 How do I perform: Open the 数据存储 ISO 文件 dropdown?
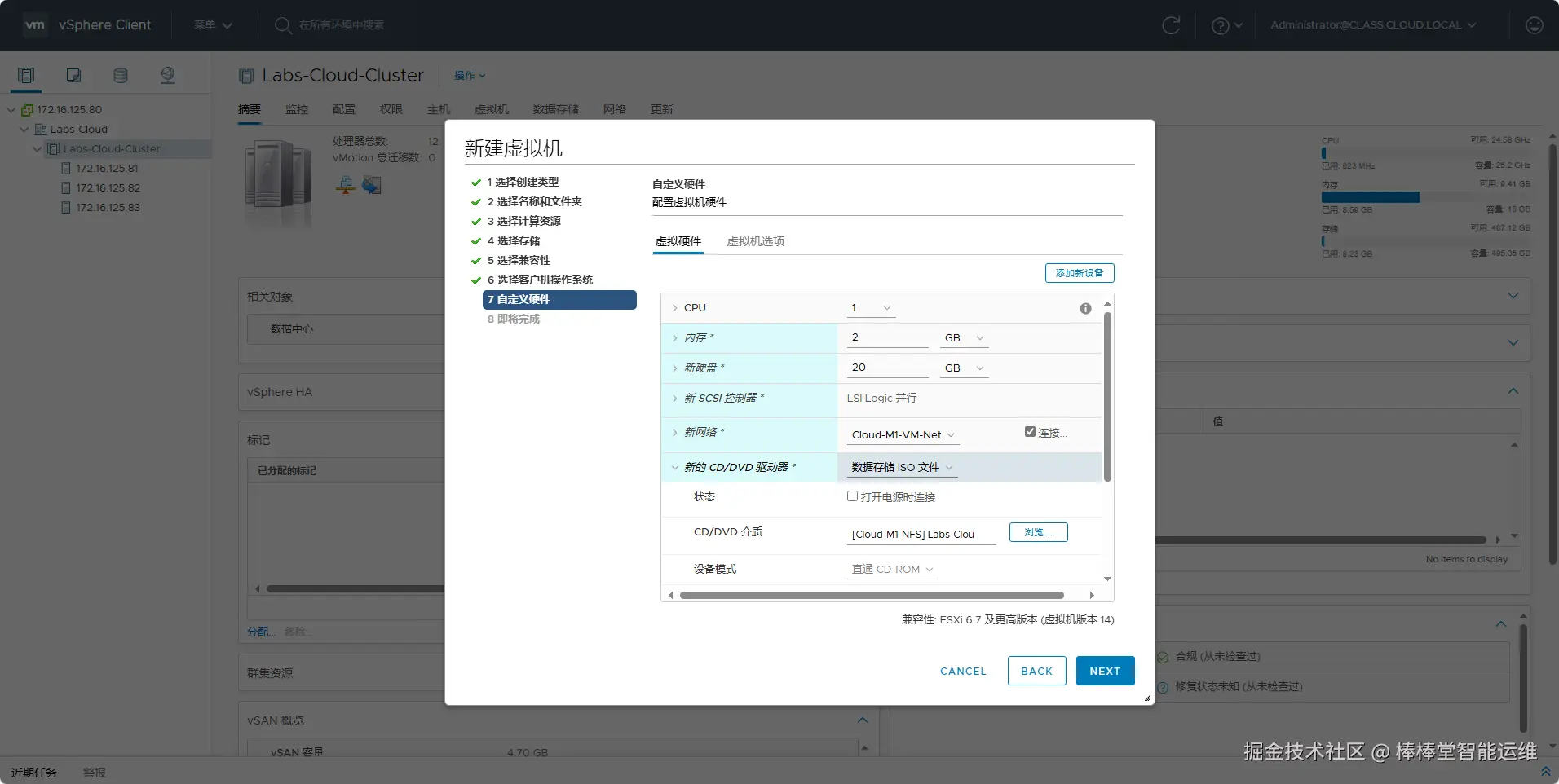click(x=902, y=468)
